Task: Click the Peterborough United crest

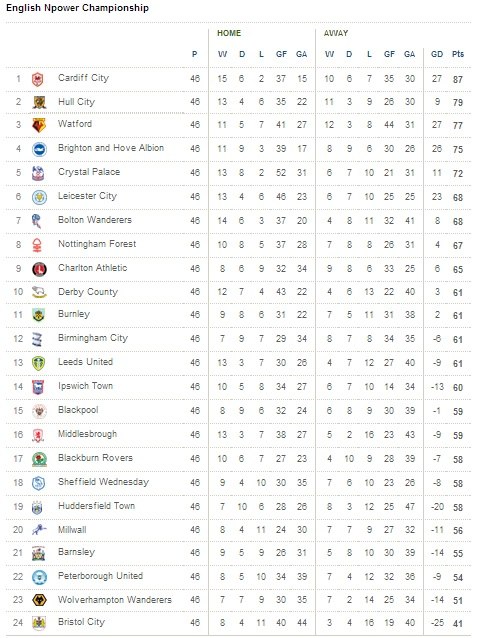Action: click(39, 577)
